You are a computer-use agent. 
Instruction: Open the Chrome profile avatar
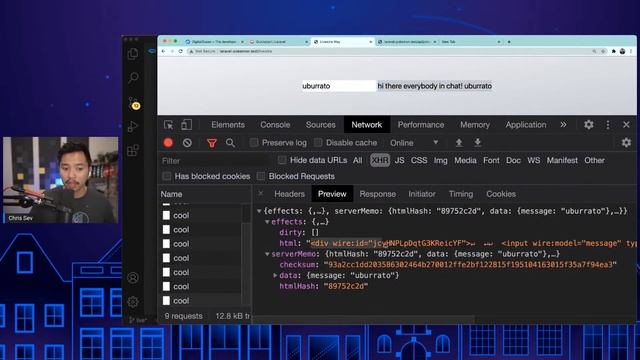[622, 51]
